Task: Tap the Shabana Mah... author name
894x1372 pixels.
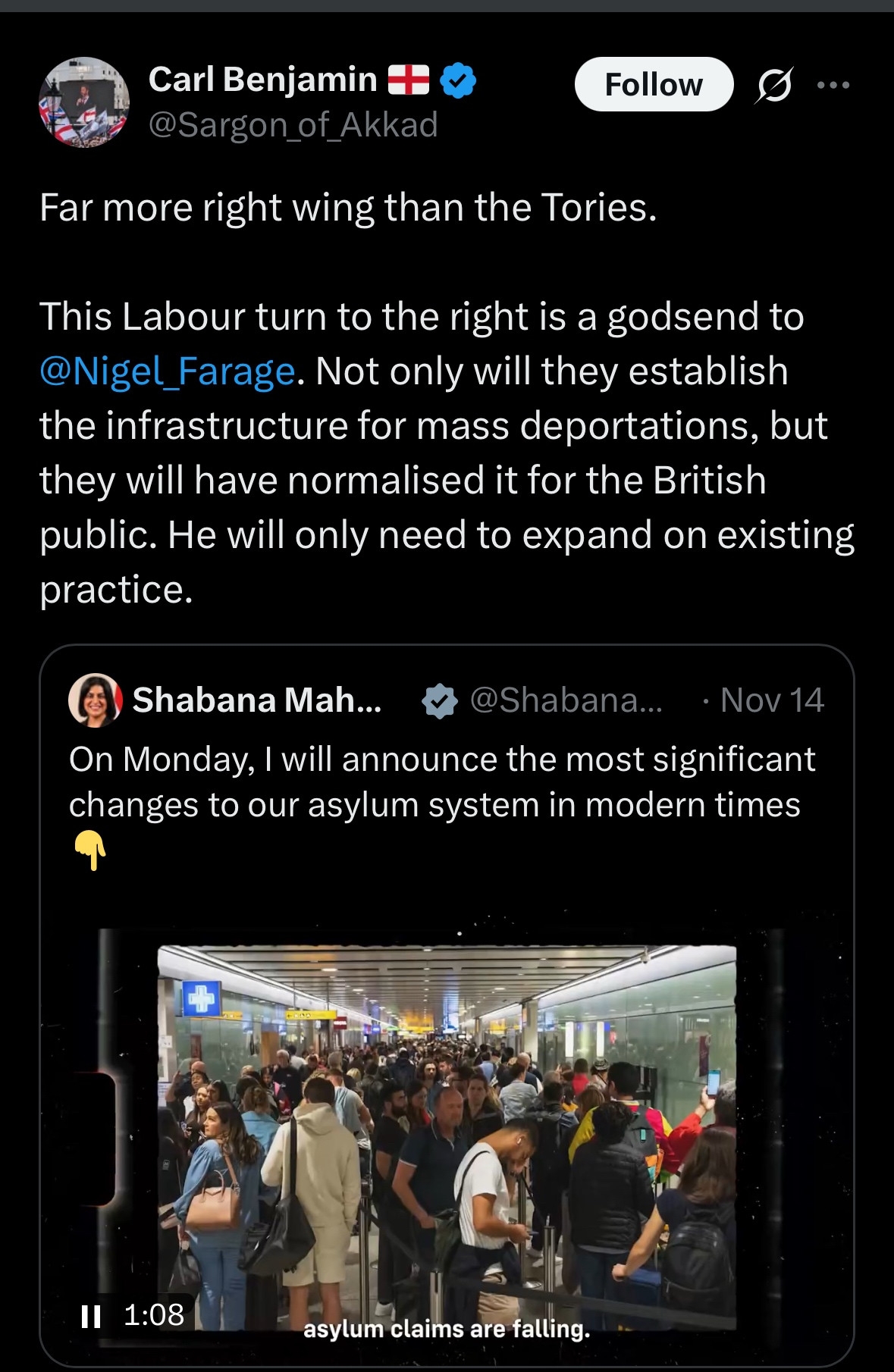Action: tap(257, 700)
